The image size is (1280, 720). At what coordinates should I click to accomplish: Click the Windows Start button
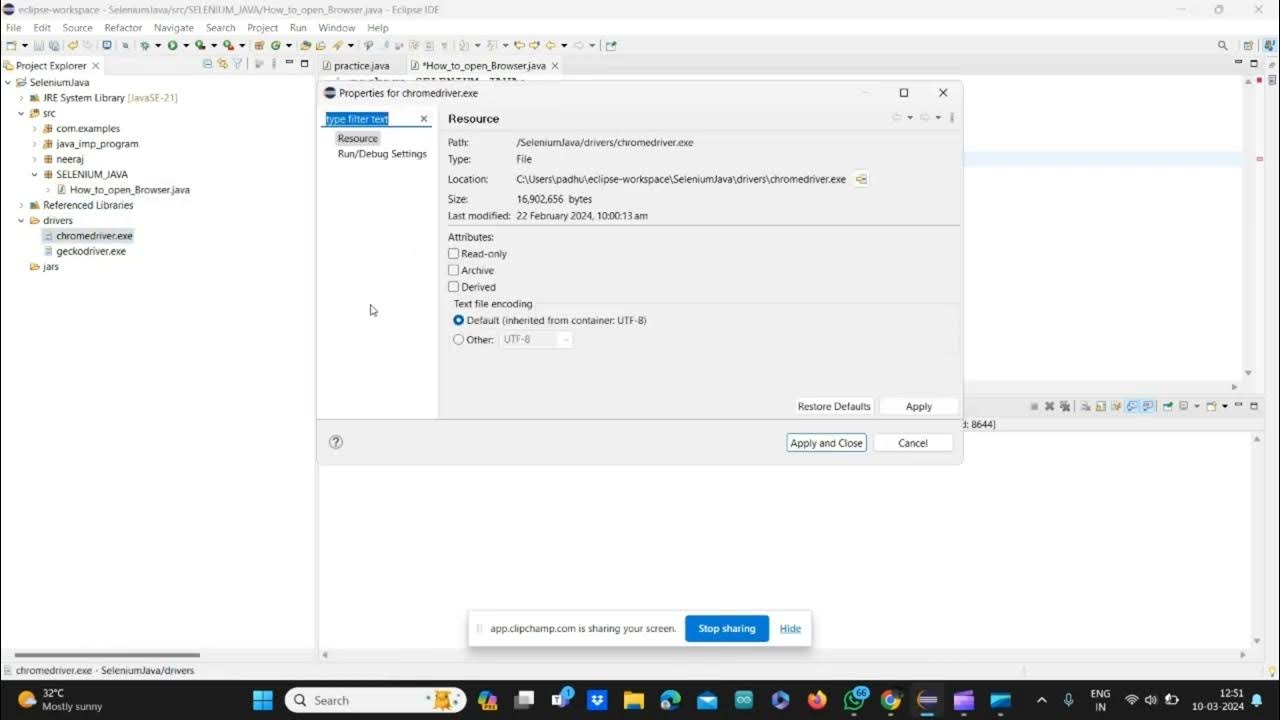tap(263, 700)
